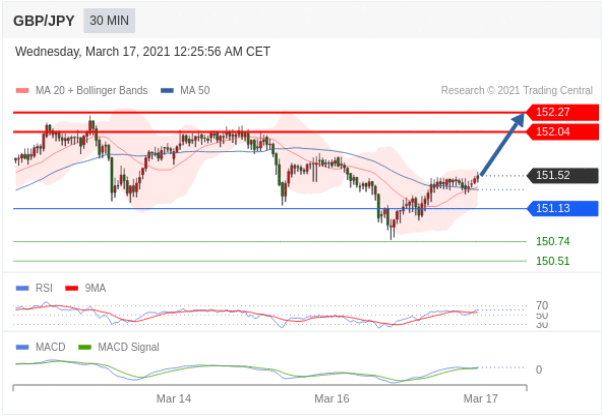Image resolution: width=602 pixels, height=416 pixels.
Task: Click the black 151.52 current price tag
Action: pyautogui.click(x=562, y=175)
